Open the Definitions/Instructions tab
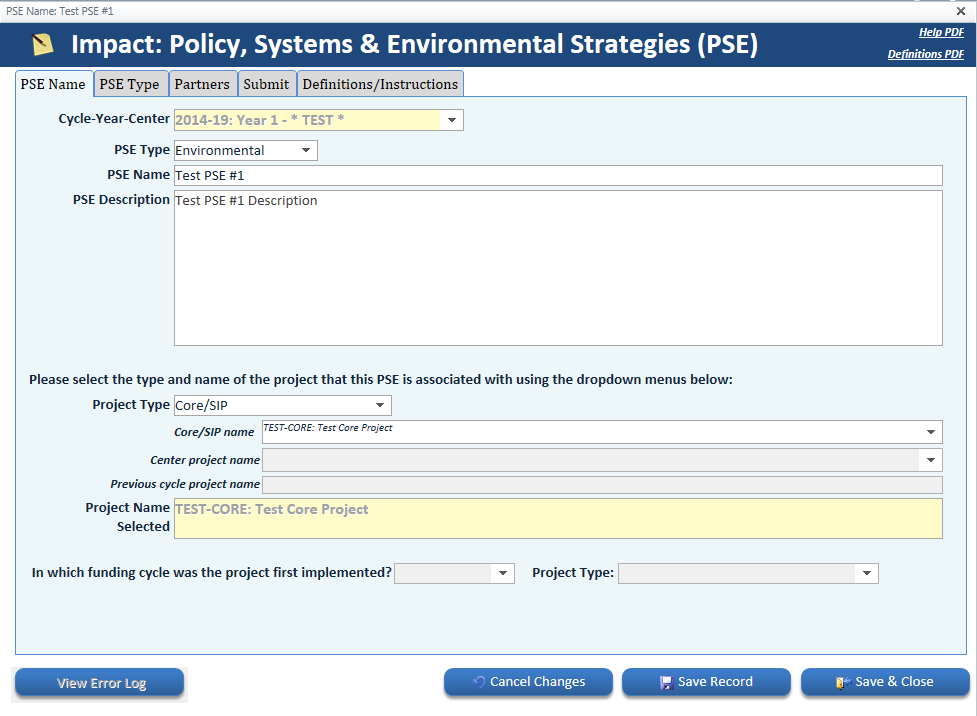This screenshot has height=716, width=977. tap(380, 84)
